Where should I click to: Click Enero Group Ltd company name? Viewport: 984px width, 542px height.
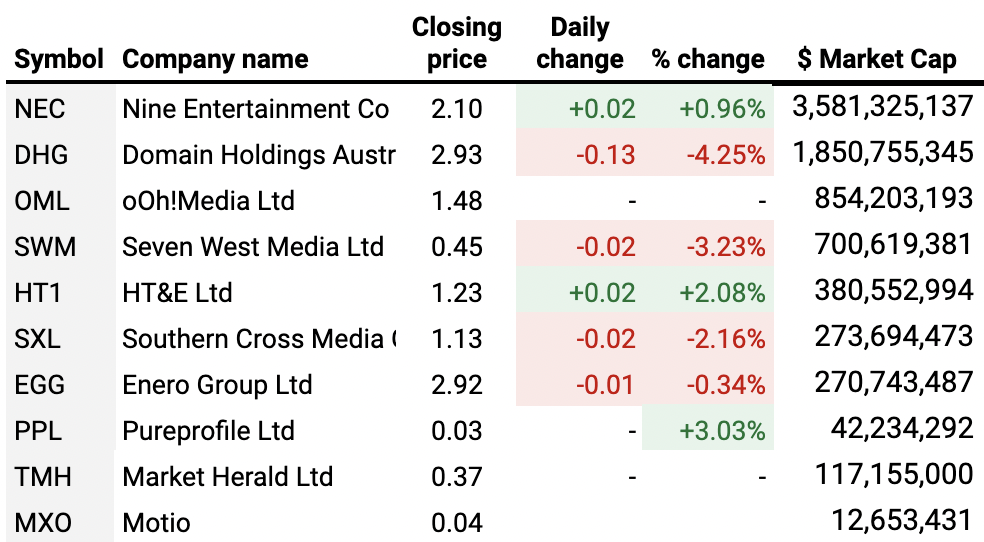coord(217,385)
